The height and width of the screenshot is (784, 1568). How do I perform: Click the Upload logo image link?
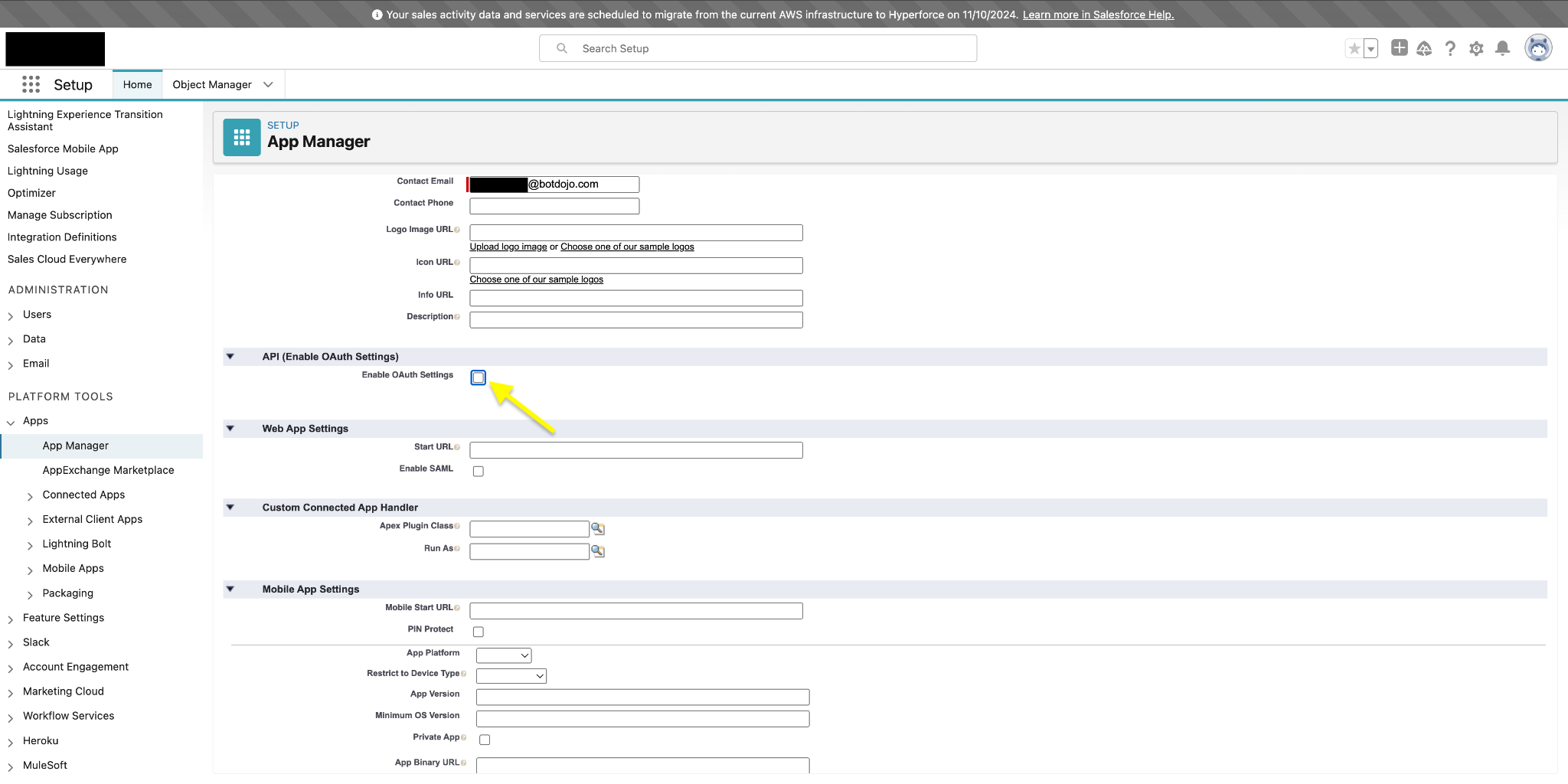pyautogui.click(x=508, y=247)
